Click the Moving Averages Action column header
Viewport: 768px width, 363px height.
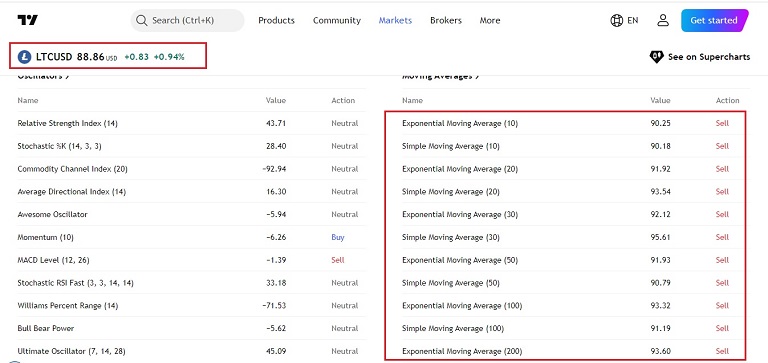click(x=727, y=100)
